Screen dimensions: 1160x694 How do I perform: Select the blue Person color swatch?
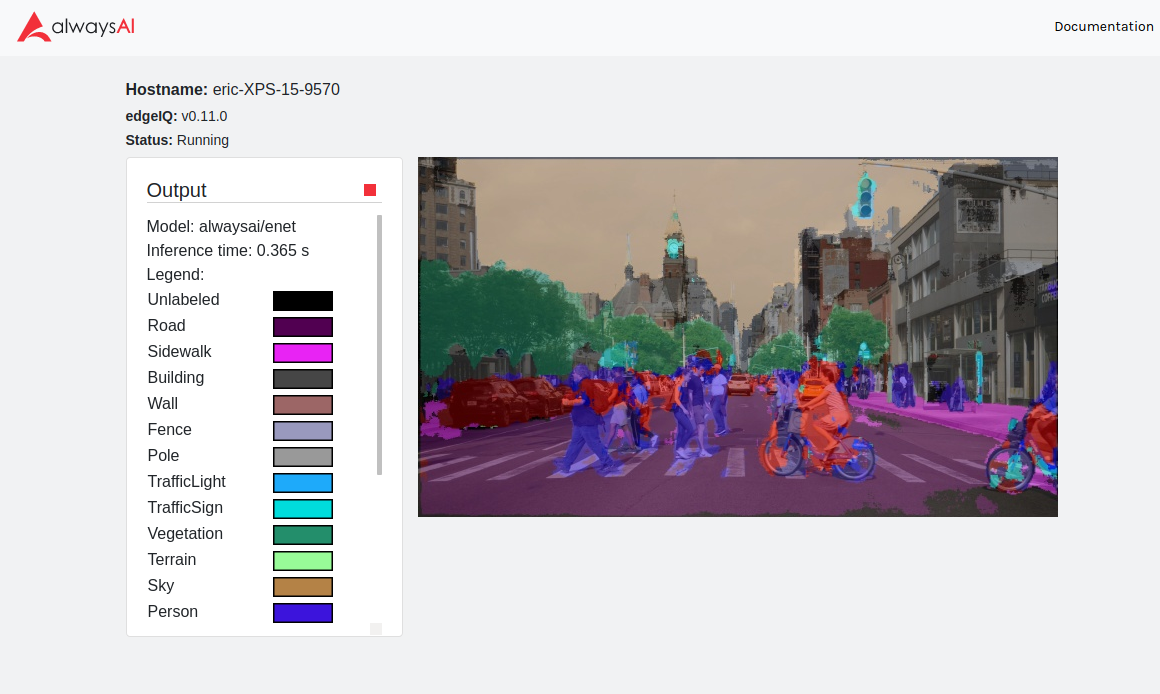[x=302, y=612]
